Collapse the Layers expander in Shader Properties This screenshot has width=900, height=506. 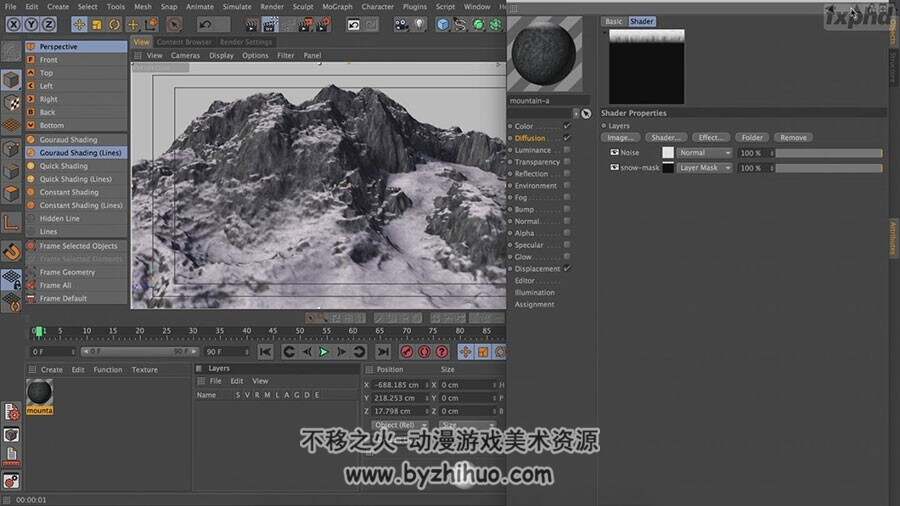point(604,126)
